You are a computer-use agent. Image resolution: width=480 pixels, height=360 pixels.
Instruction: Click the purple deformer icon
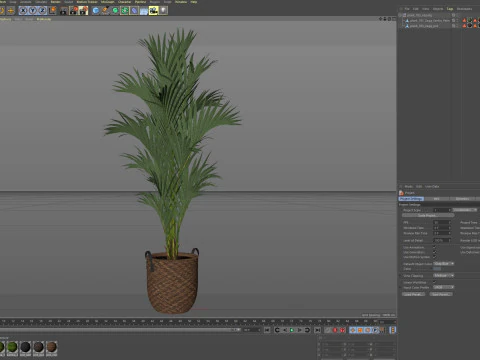[x=134, y=11]
